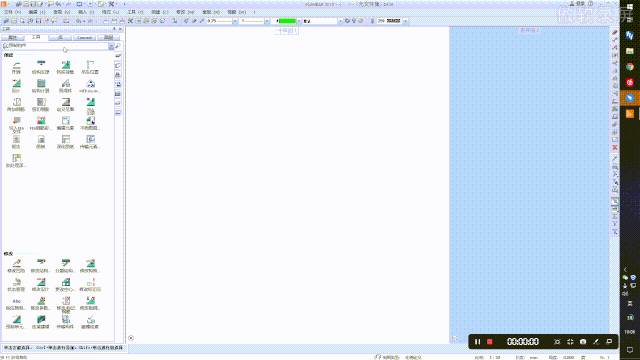Pause the screen recording
Image resolution: width=640 pixels, height=360 pixels.
pos(478,342)
